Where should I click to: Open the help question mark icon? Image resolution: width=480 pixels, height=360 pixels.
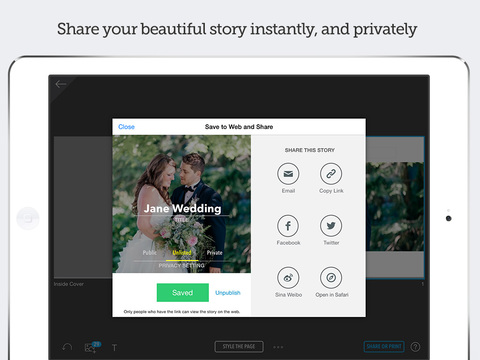point(415,347)
